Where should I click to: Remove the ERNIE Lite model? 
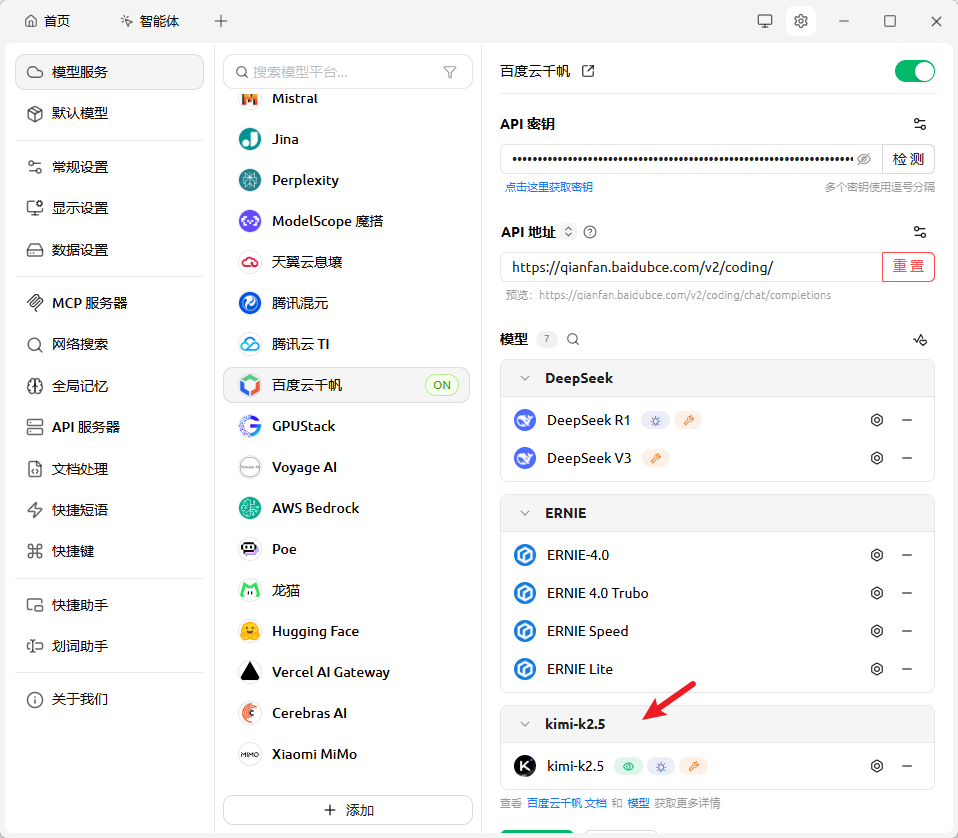(907, 669)
